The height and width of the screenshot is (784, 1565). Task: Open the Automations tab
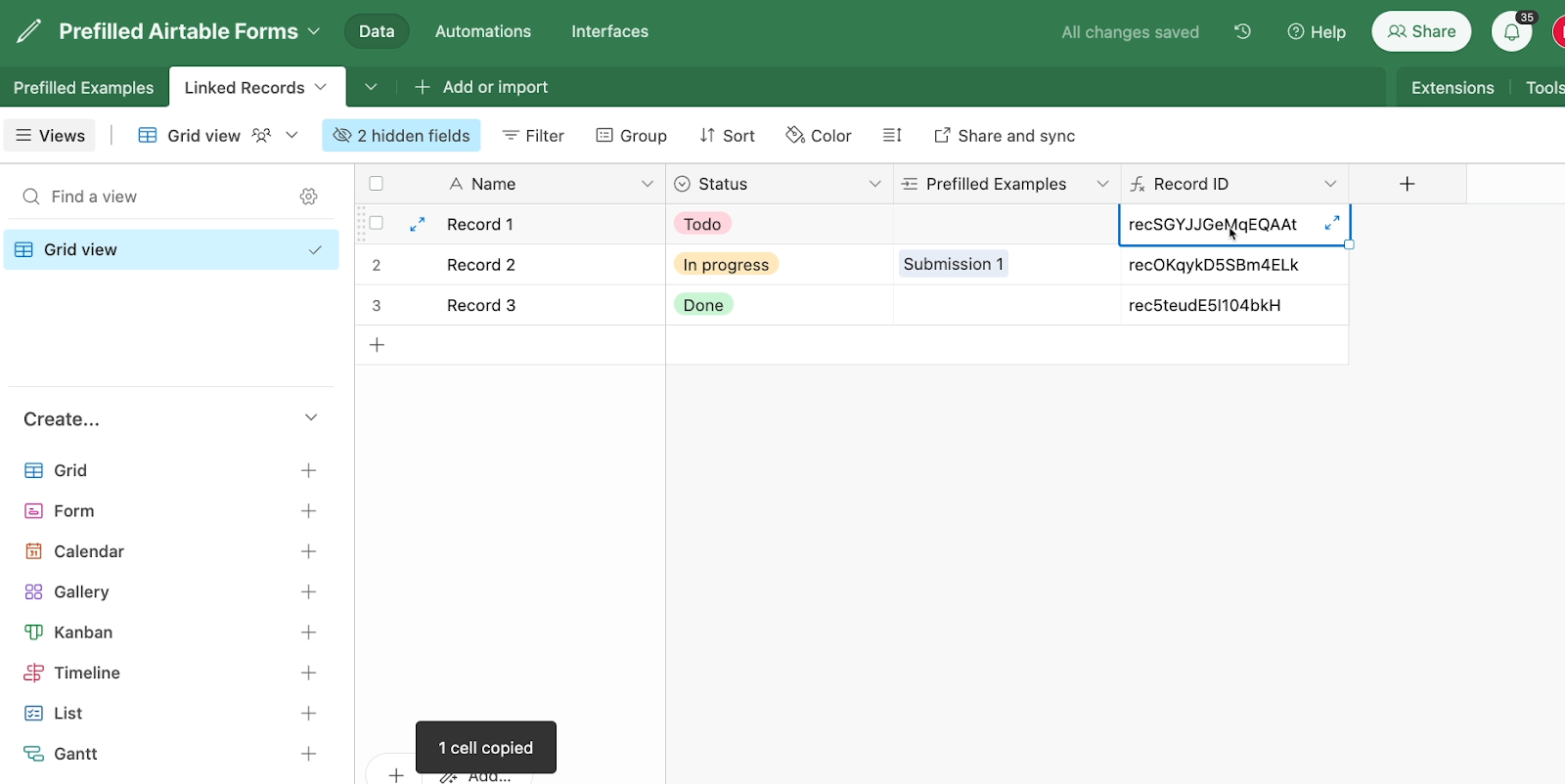tap(482, 31)
